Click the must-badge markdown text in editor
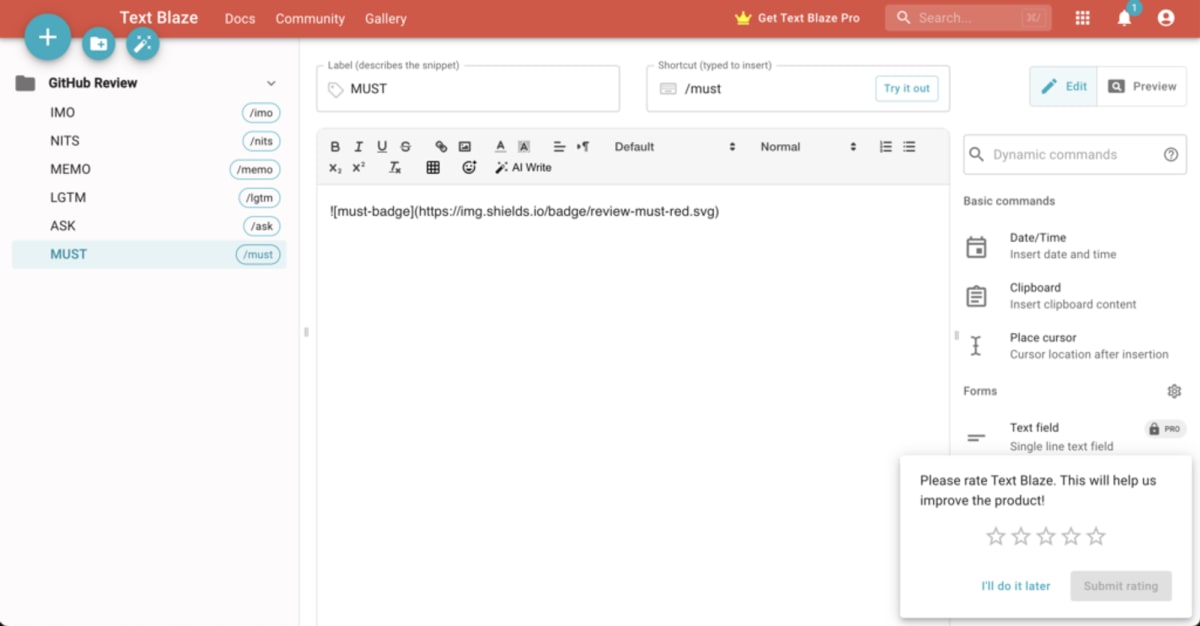The height and width of the screenshot is (626, 1200). click(524, 212)
